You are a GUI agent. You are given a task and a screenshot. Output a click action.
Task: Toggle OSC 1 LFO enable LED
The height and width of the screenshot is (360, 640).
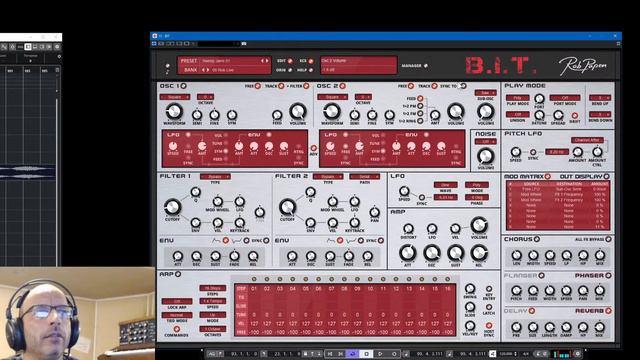point(188,134)
